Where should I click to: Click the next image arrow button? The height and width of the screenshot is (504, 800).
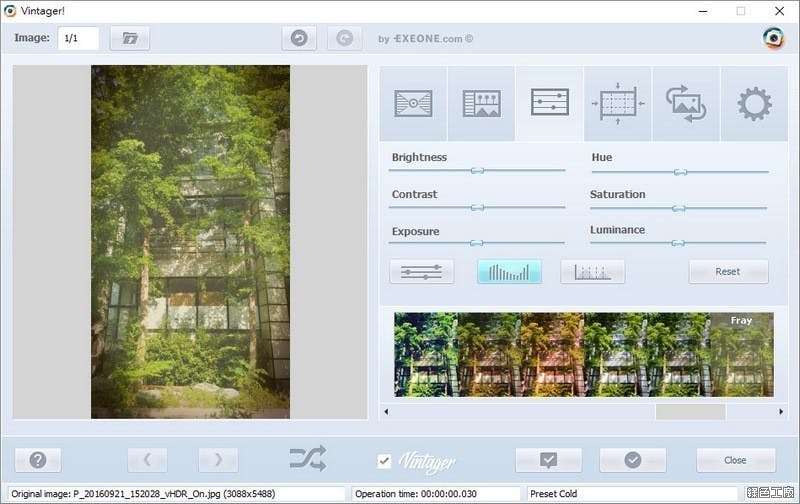coord(218,460)
